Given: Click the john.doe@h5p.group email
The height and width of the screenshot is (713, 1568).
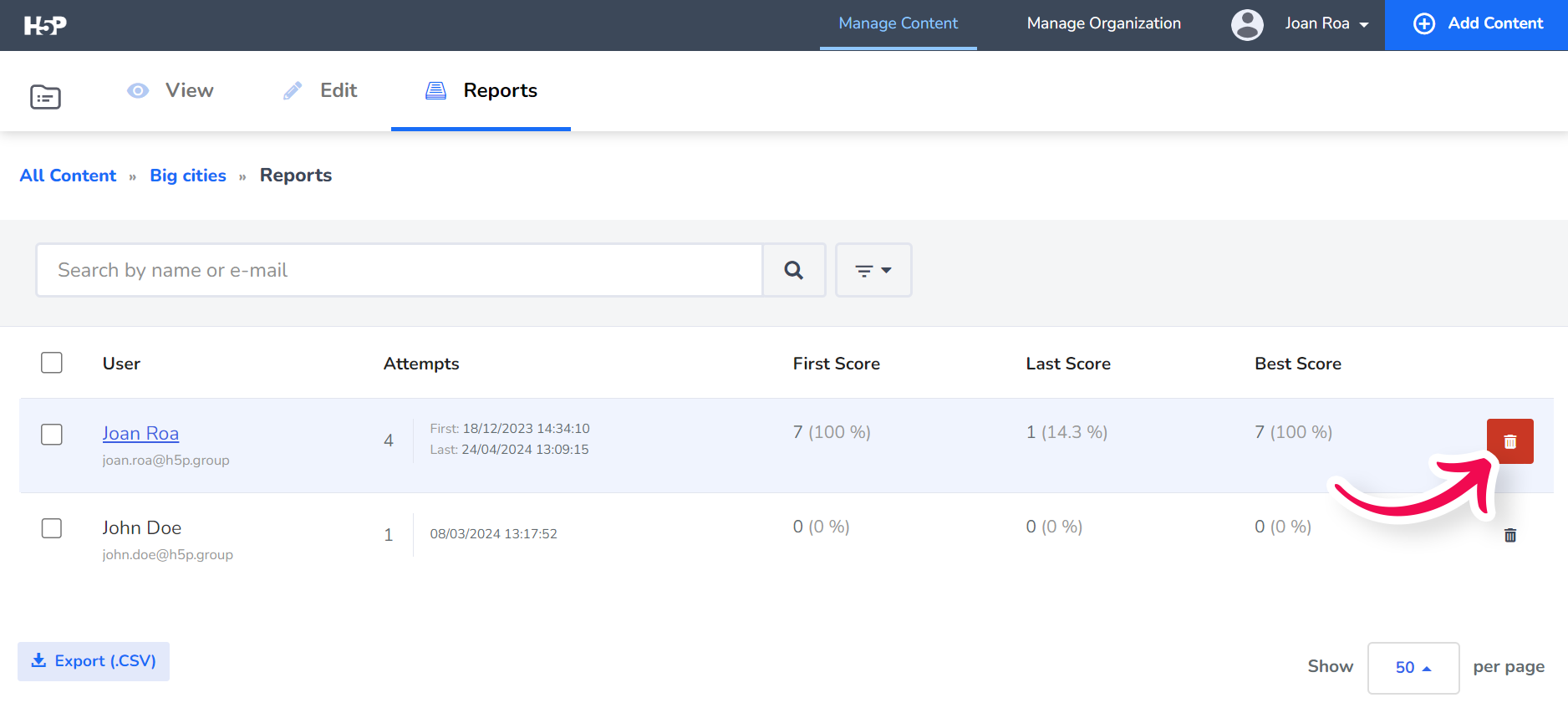Looking at the screenshot, I should click(167, 555).
